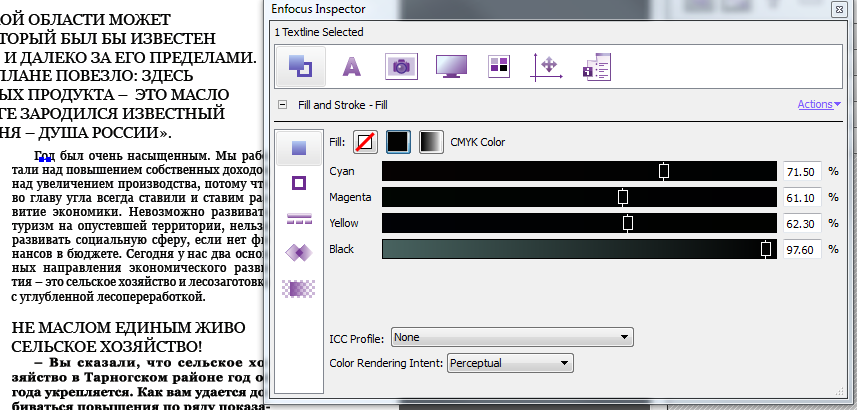This screenshot has height=410, width=857.
Task: Open the Fill and Stroke category icon
Action: 301,67
